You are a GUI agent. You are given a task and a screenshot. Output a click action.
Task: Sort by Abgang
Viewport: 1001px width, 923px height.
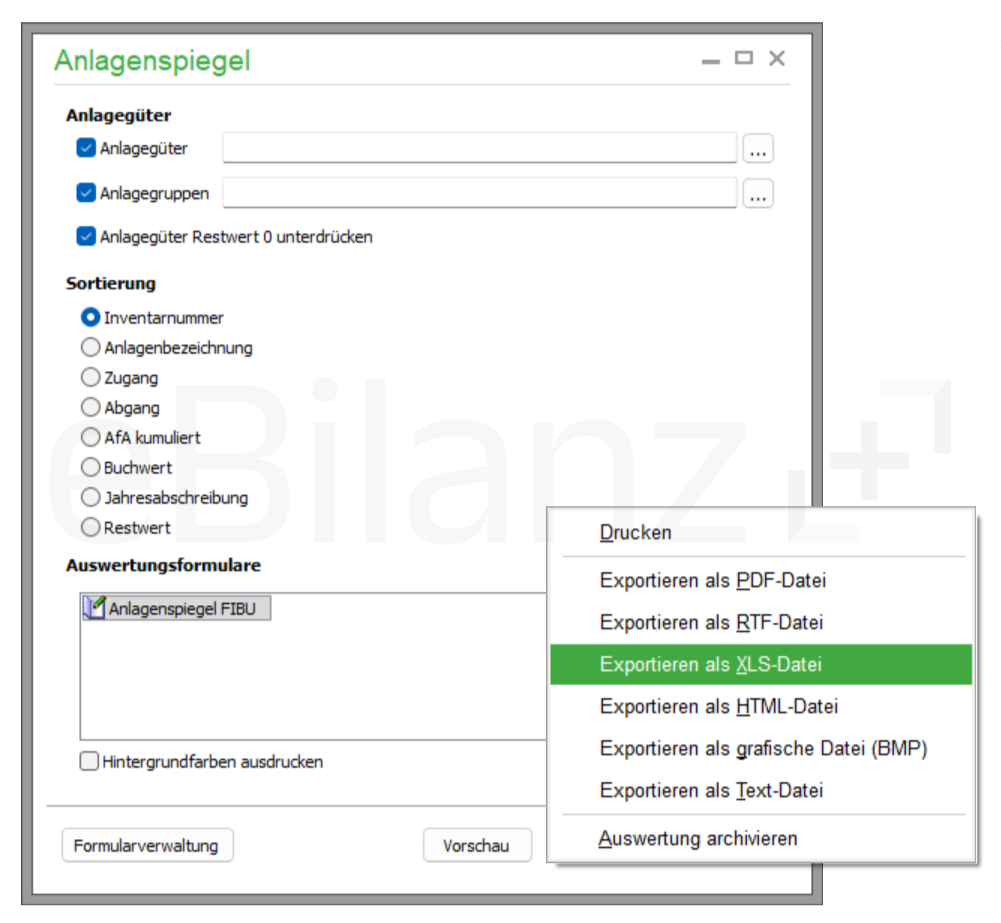[91, 407]
